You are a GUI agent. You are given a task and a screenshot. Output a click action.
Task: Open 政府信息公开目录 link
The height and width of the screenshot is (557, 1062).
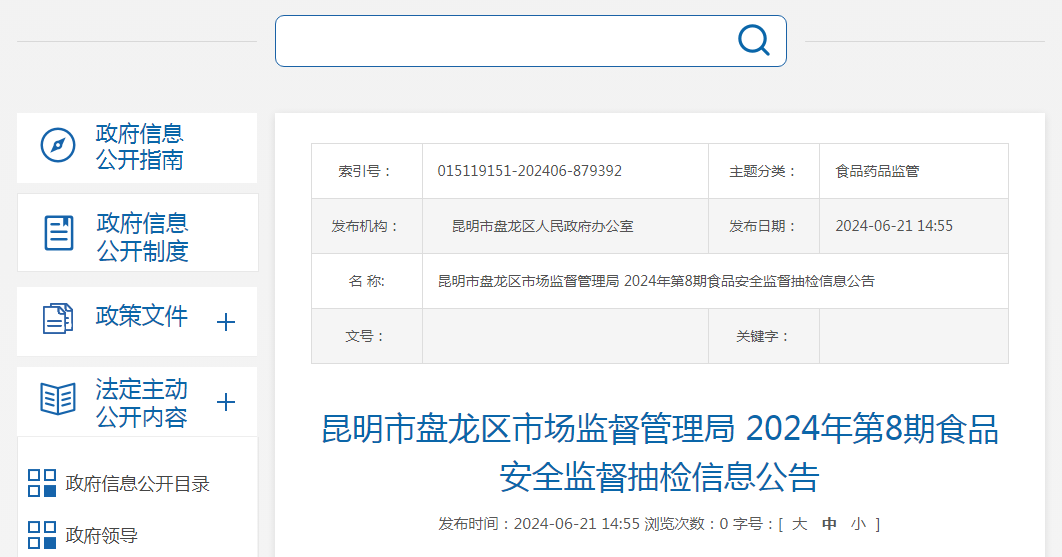pyautogui.click(x=137, y=484)
